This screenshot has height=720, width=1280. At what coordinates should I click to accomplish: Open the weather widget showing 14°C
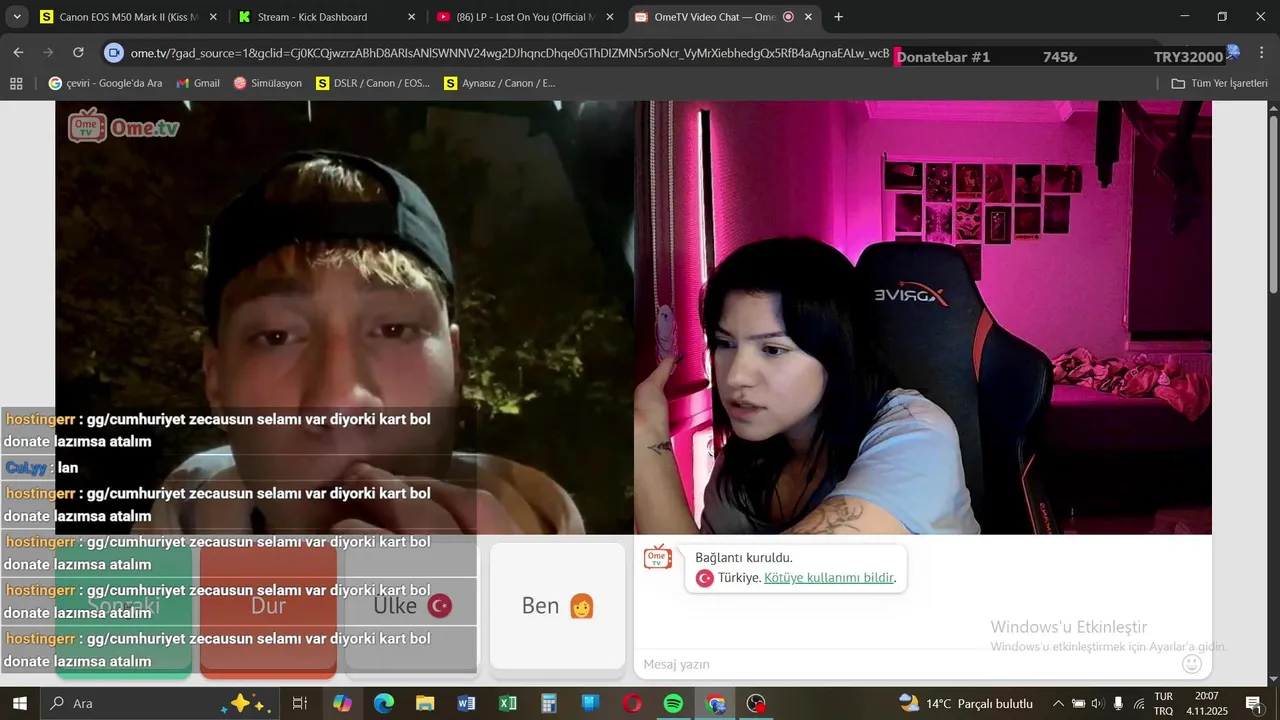[966, 703]
